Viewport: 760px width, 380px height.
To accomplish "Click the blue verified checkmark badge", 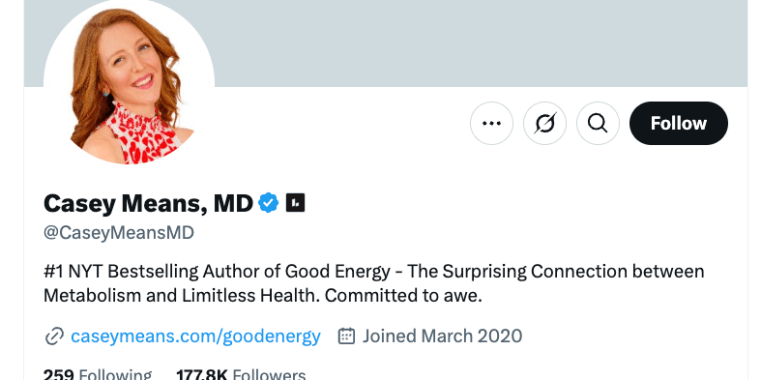I will pos(268,203).
